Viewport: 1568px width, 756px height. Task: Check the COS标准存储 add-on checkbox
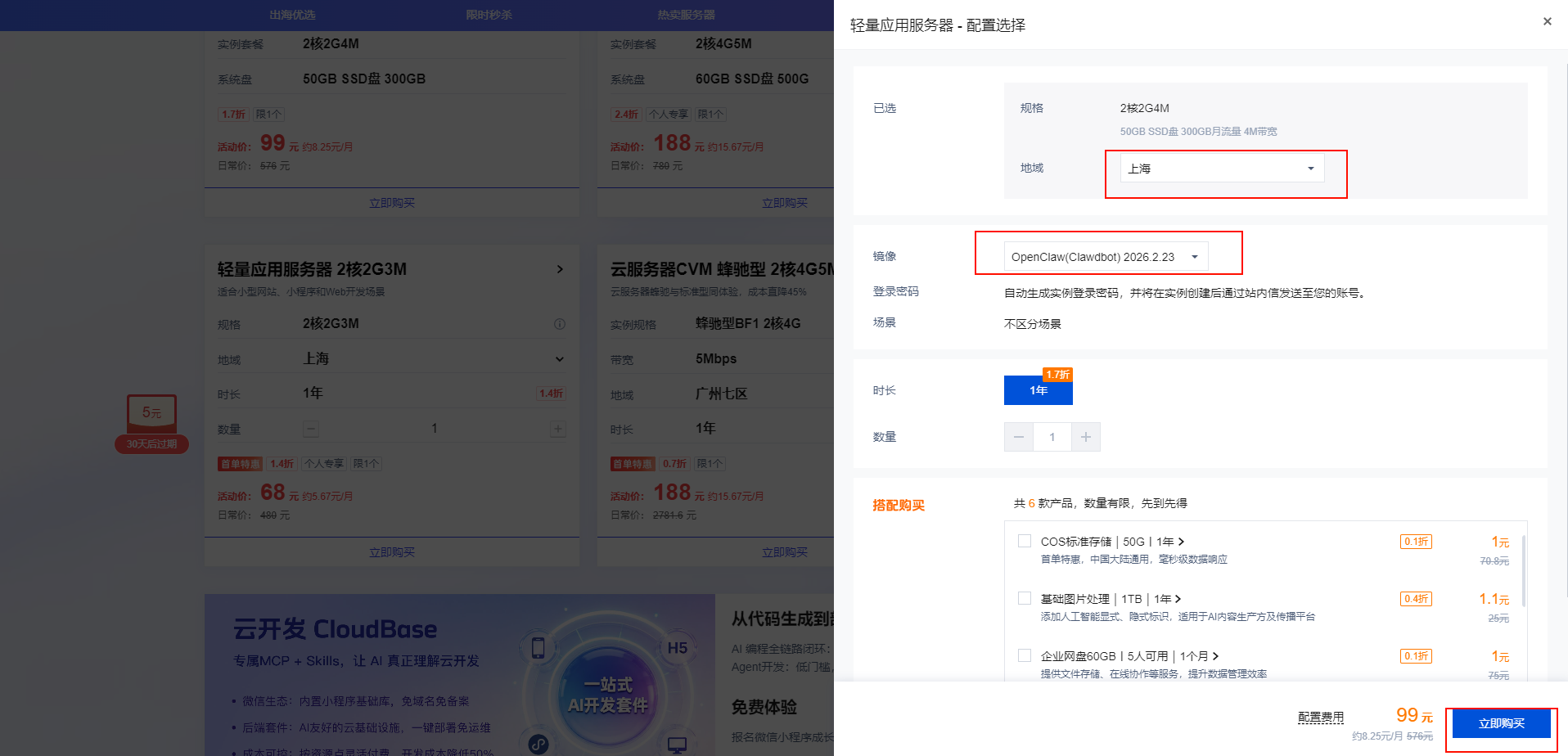tap(1024, 540)
